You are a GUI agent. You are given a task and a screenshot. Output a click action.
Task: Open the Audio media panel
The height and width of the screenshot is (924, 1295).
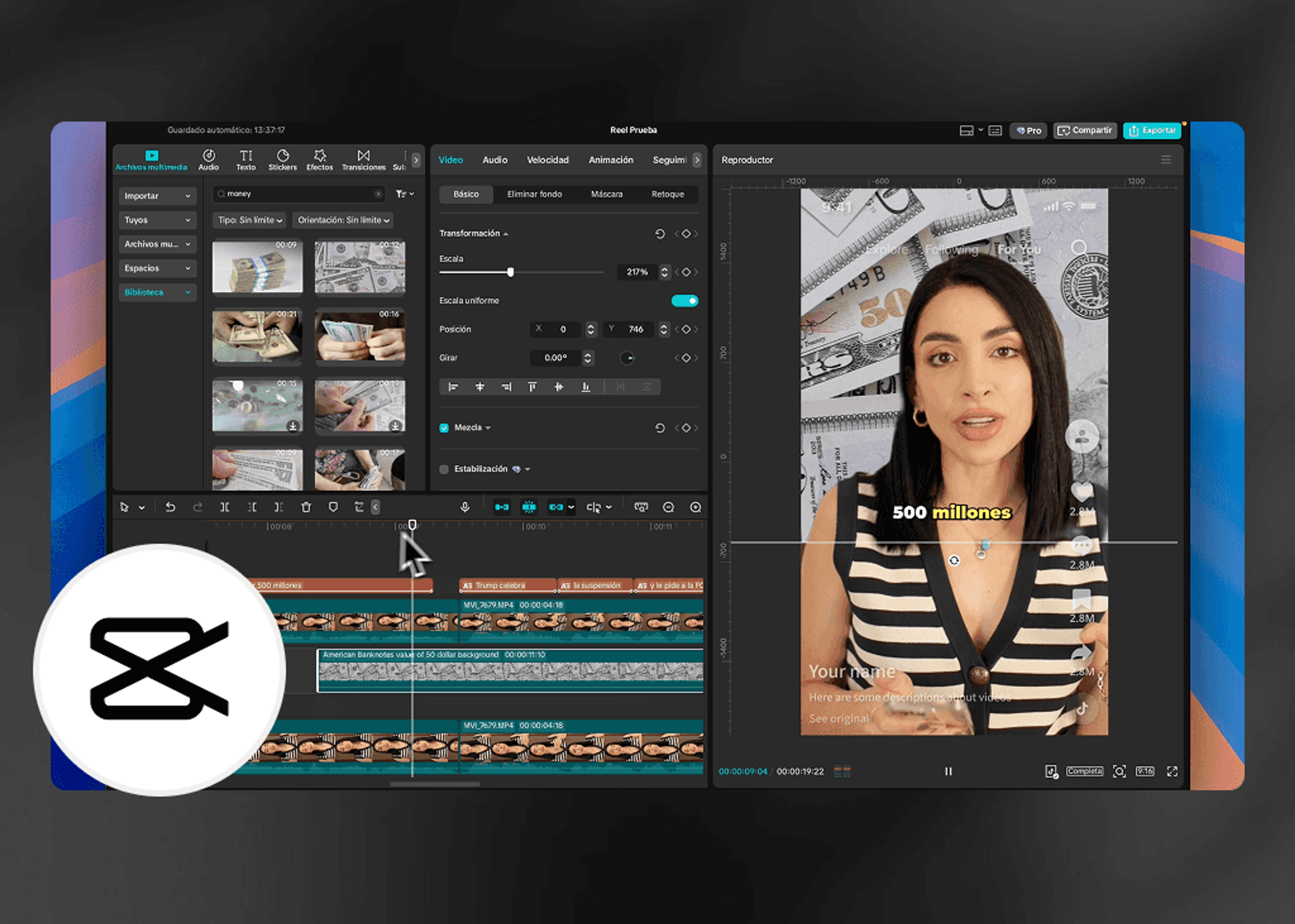pos(208,160)
